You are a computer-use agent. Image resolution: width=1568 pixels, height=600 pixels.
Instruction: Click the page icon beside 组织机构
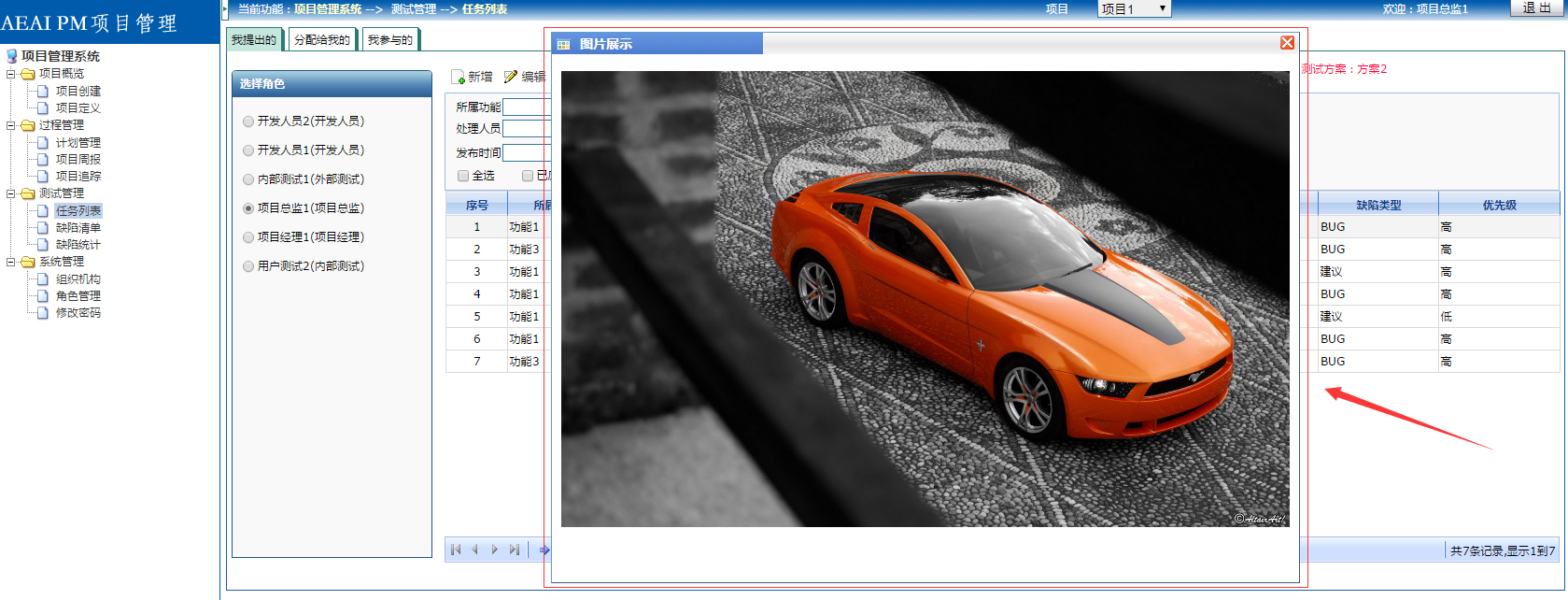[43, 279]
